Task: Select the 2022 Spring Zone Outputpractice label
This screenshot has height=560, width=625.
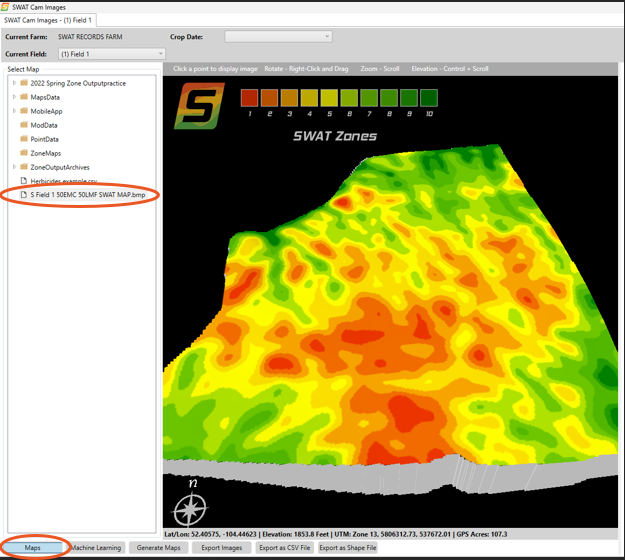Action: [x=78, y=83]
